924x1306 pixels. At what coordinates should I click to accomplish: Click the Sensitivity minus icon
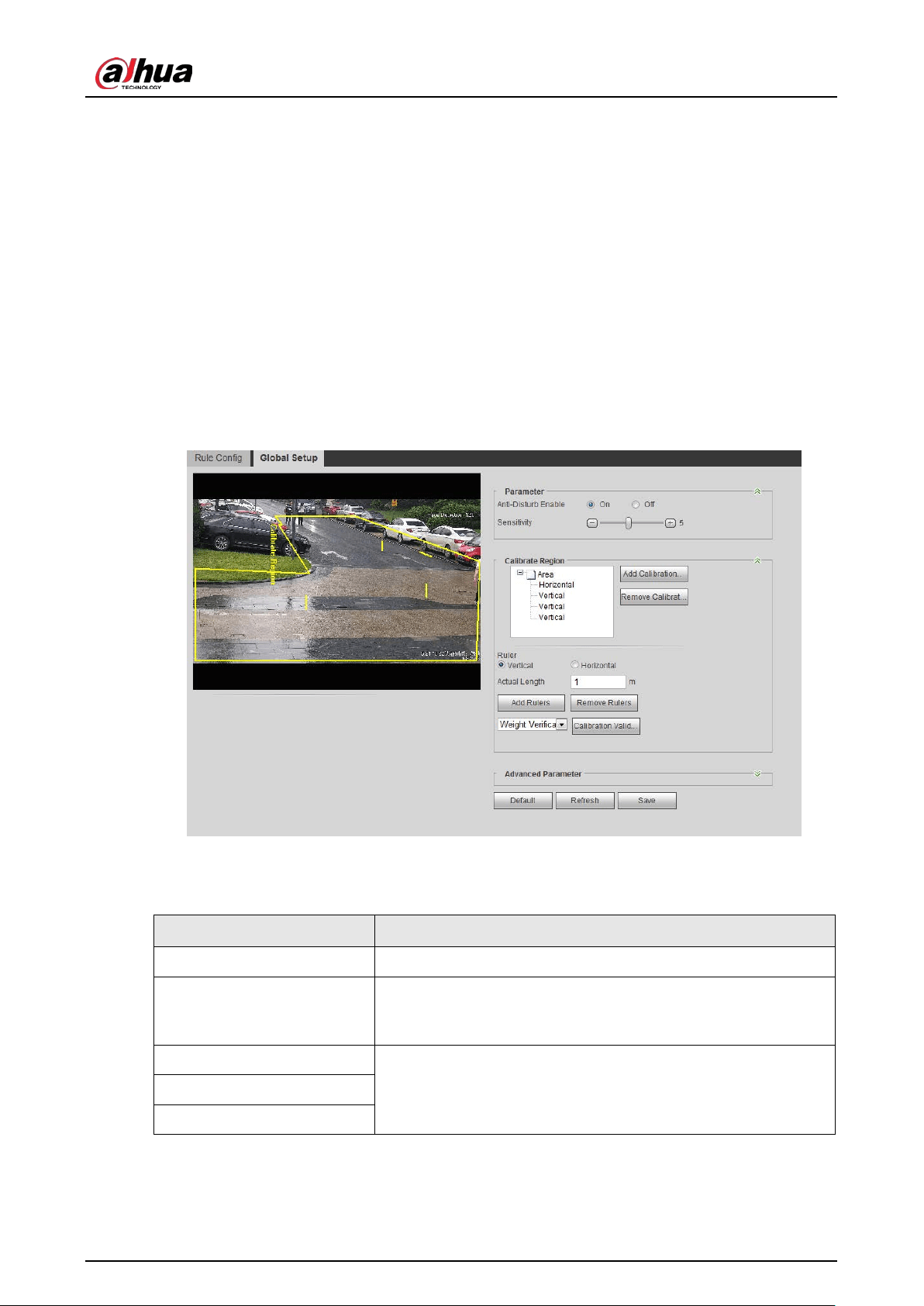tap(592, 523)
